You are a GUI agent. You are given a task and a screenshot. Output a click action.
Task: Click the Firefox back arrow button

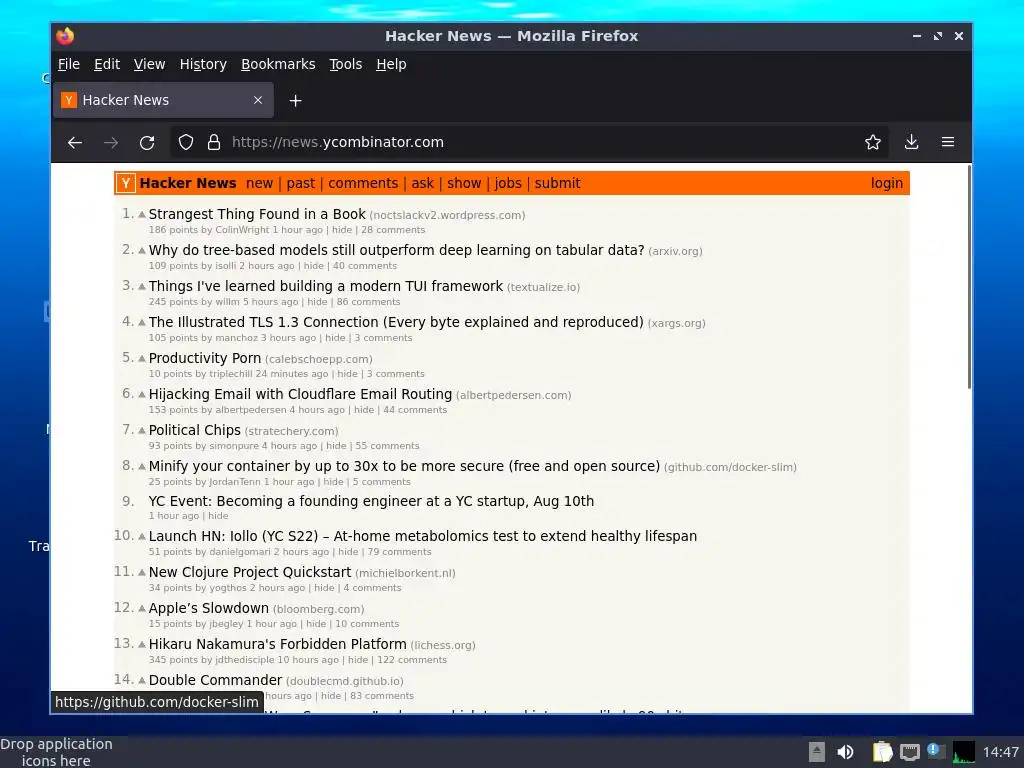[74, 142]
